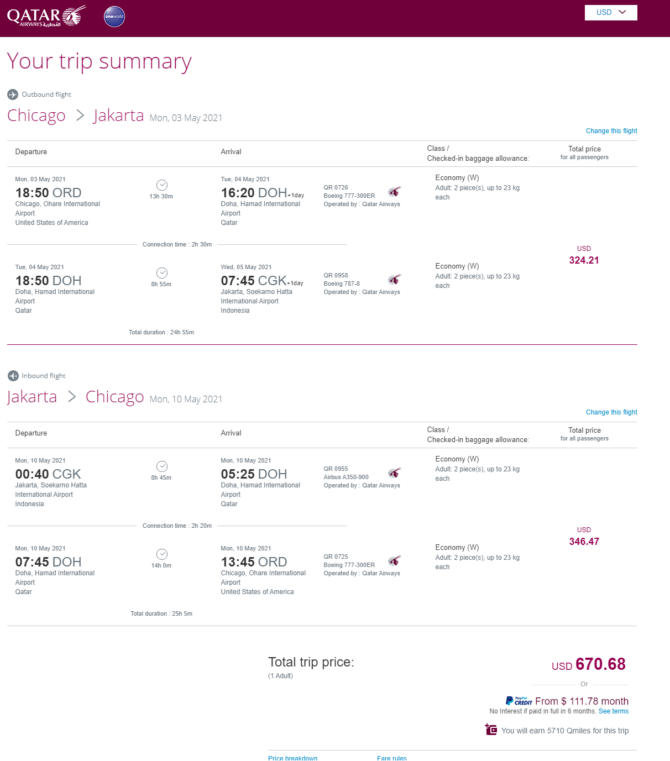Click the 8h 55m duration clock icon
This screenshot has width=670, height=761.
[x=162, y=273]
